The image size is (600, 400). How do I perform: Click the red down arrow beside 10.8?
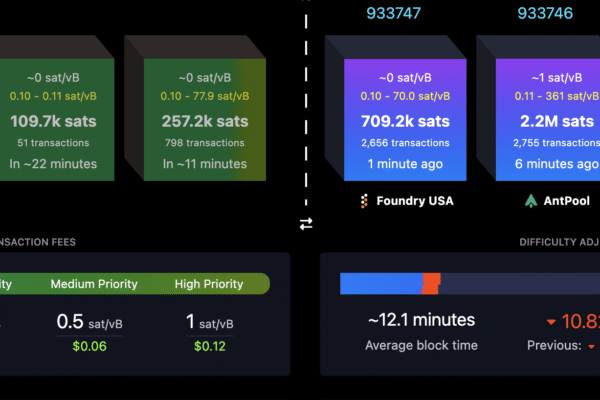point(550,322)
